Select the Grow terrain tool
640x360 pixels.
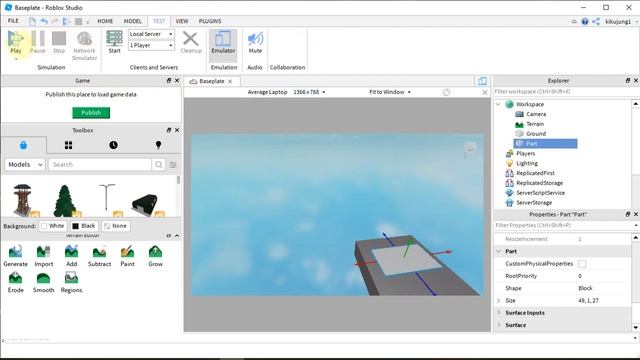pyautogui.click(x=155, y=256)
